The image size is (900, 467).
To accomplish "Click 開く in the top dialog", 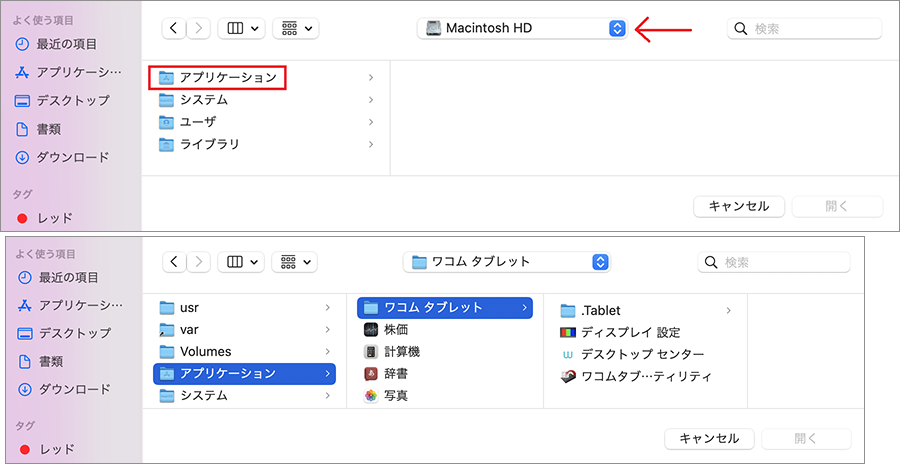I will tap(837, 207).
